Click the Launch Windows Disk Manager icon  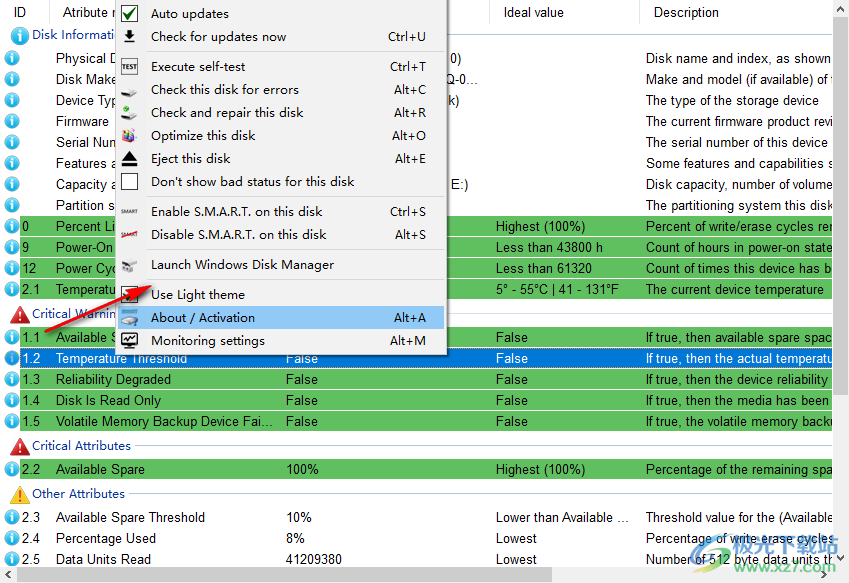coord(129,266)
